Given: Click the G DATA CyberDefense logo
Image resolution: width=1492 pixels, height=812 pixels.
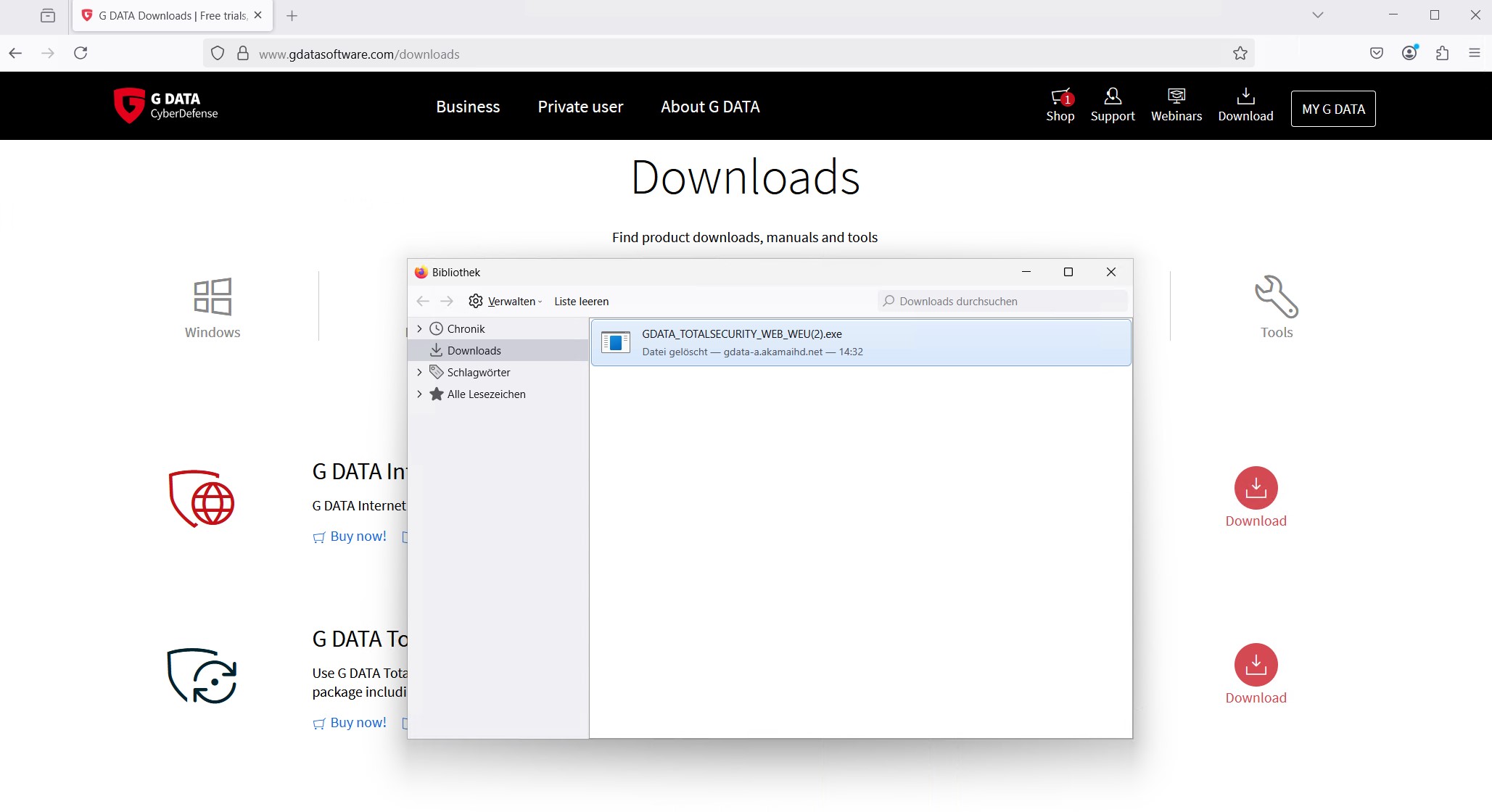Looking at the screenshot, I should (166, 106).
